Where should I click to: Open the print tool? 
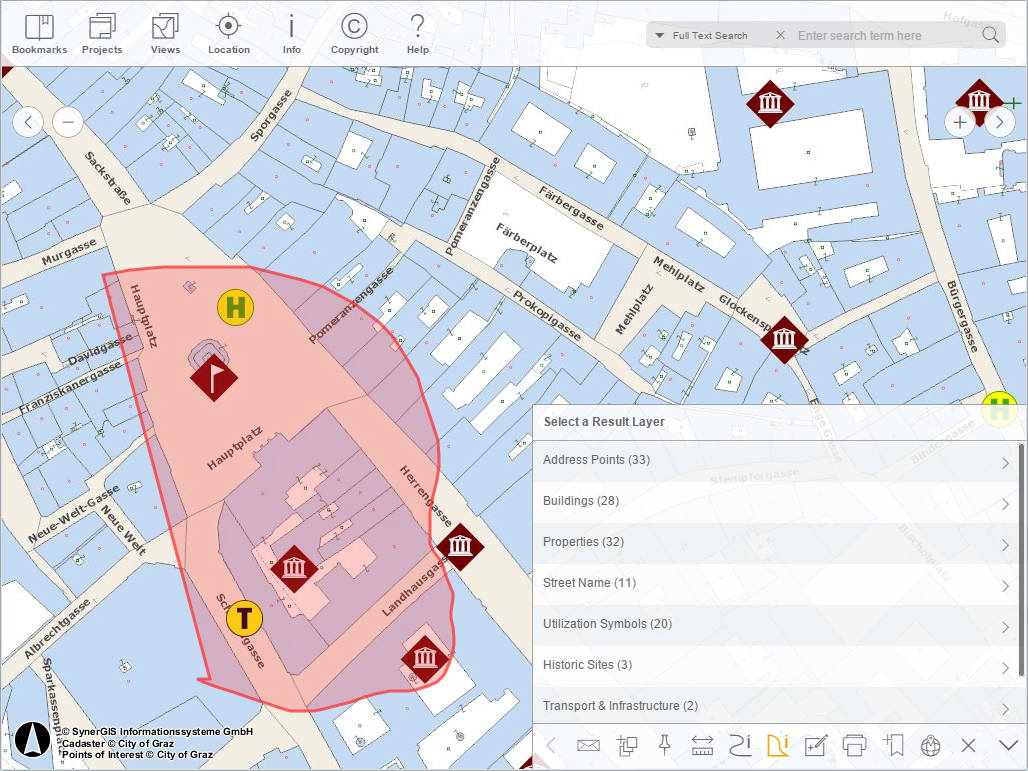[x=854, y=745]
